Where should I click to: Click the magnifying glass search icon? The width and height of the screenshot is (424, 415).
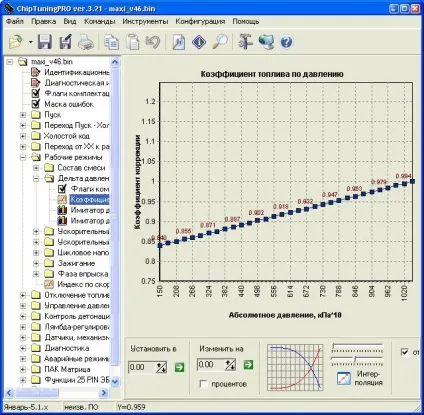(x=220, y=42)
